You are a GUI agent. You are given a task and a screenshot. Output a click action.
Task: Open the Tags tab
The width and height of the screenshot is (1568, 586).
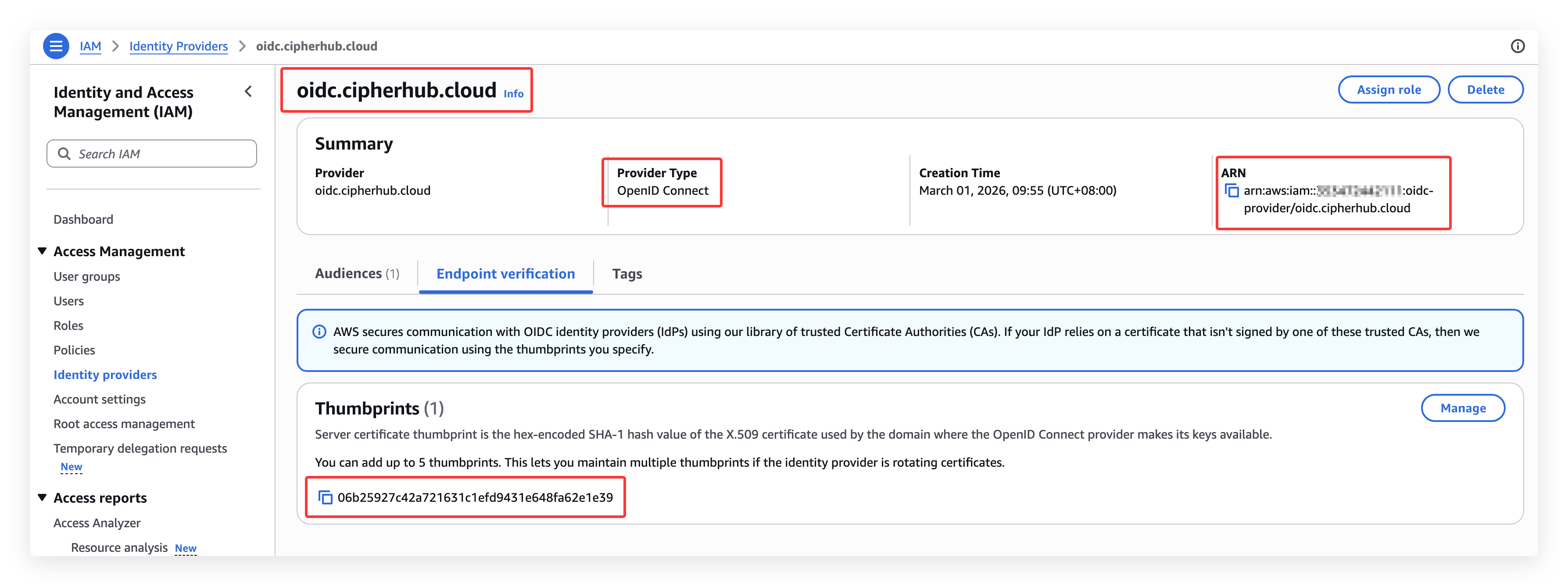[x=626, y=273]
